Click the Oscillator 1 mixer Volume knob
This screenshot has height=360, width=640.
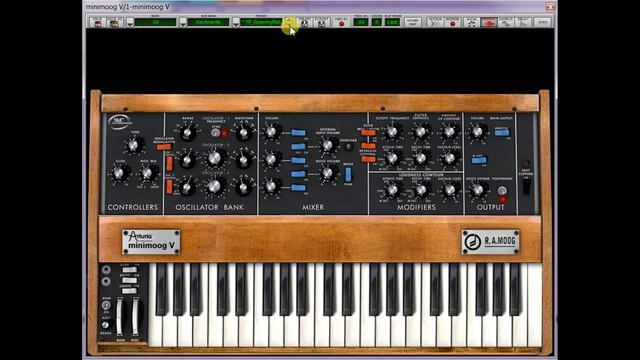point(271,132)
